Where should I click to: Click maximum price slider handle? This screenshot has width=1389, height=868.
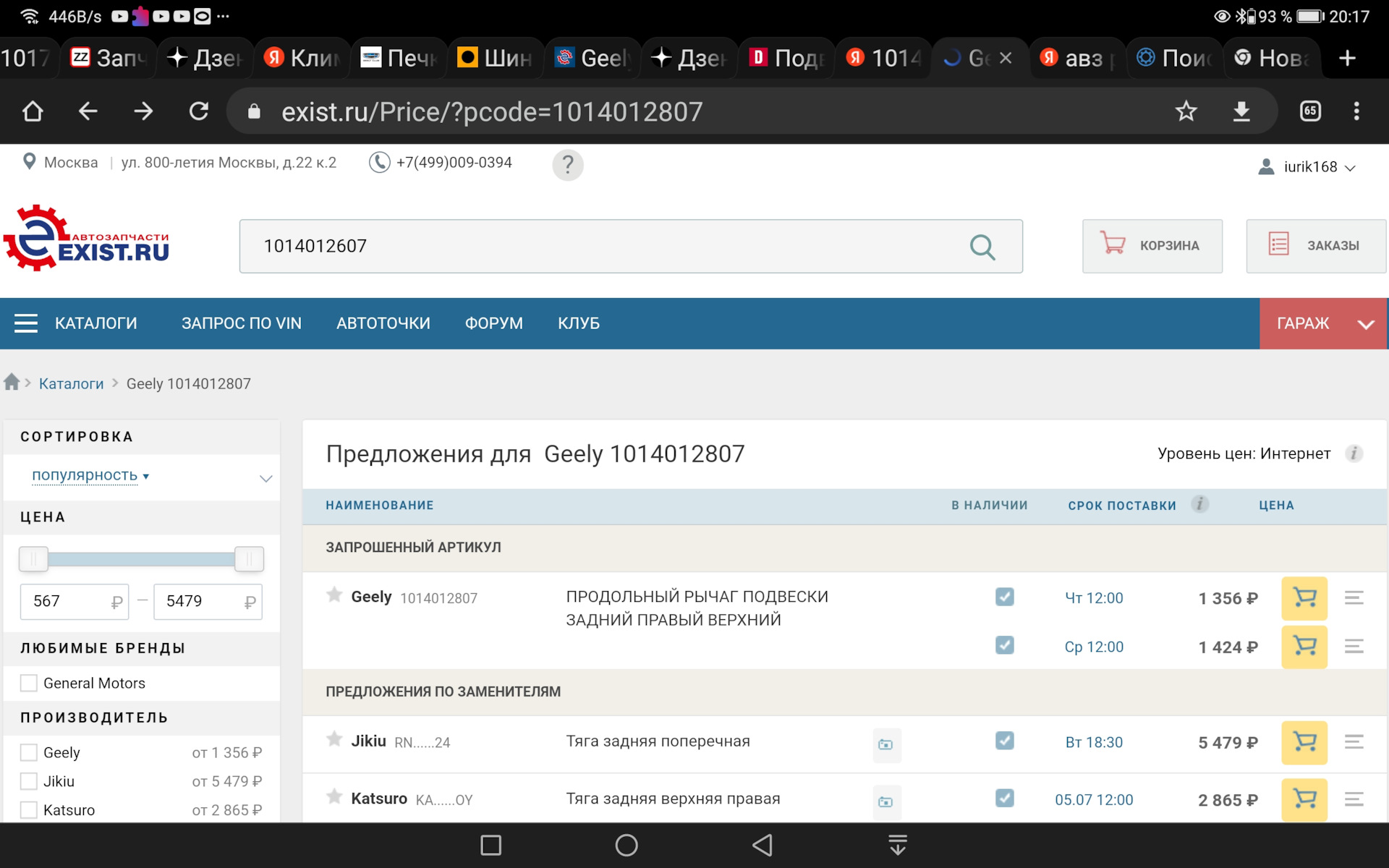coord(249,558)
